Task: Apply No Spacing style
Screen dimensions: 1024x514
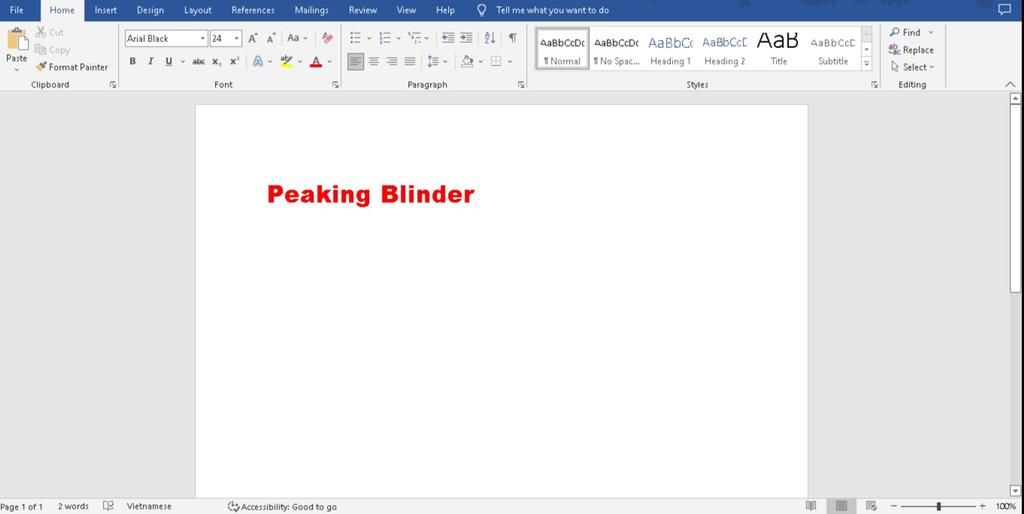Action: [x=616, y=49]
